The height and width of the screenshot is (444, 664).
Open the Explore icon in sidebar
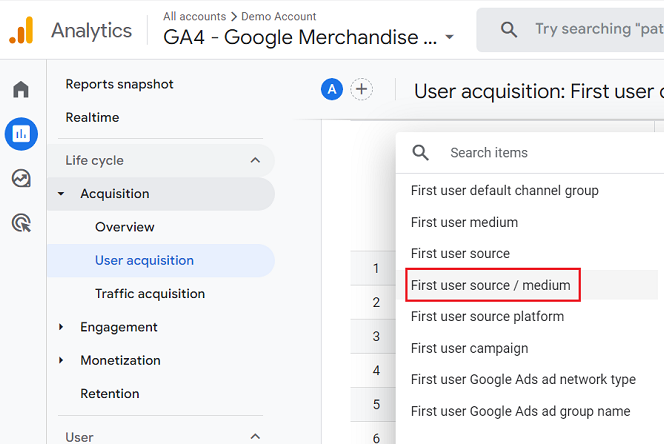(x=21, y=178)
